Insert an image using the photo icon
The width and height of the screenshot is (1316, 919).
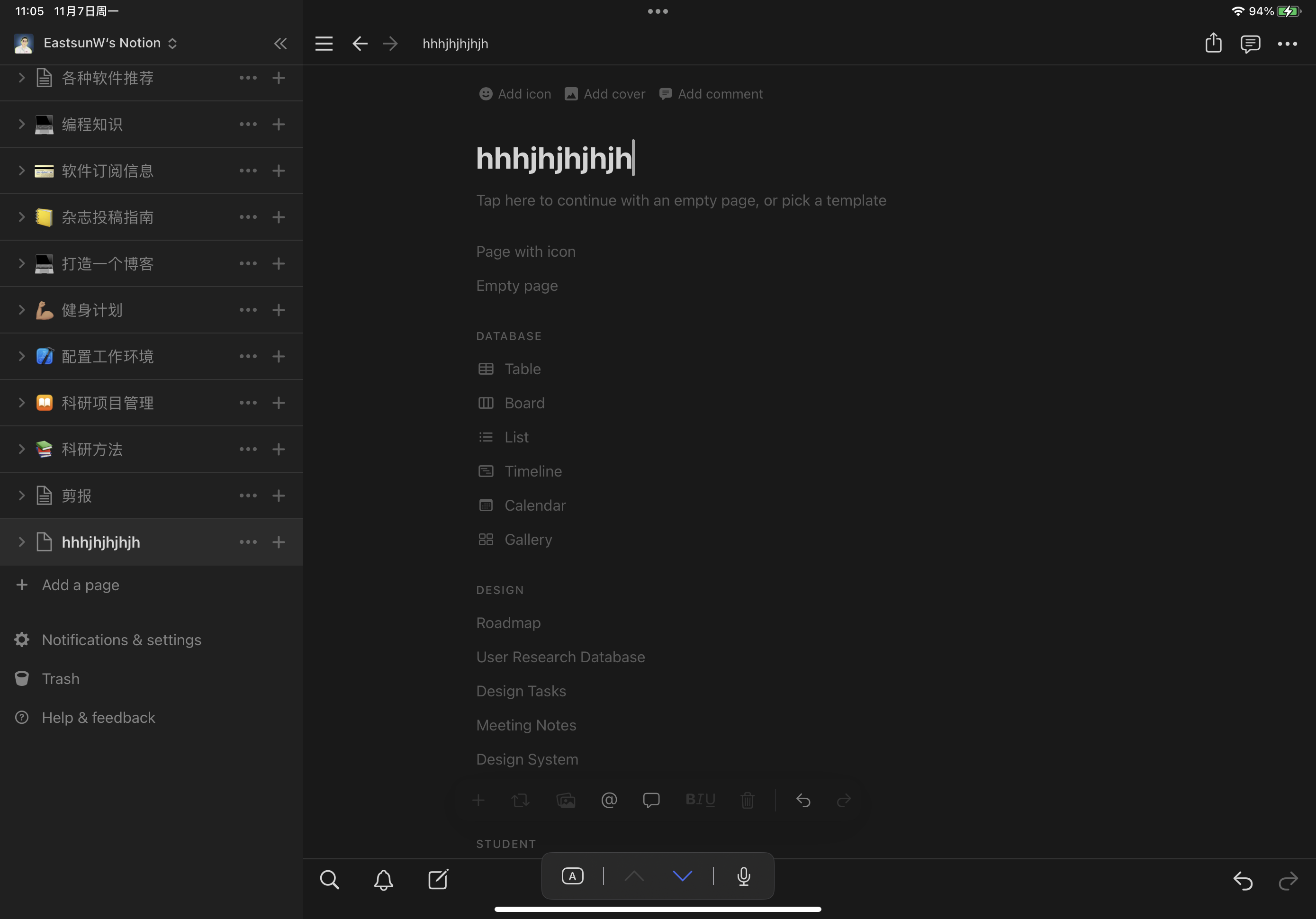click(566, 800)
